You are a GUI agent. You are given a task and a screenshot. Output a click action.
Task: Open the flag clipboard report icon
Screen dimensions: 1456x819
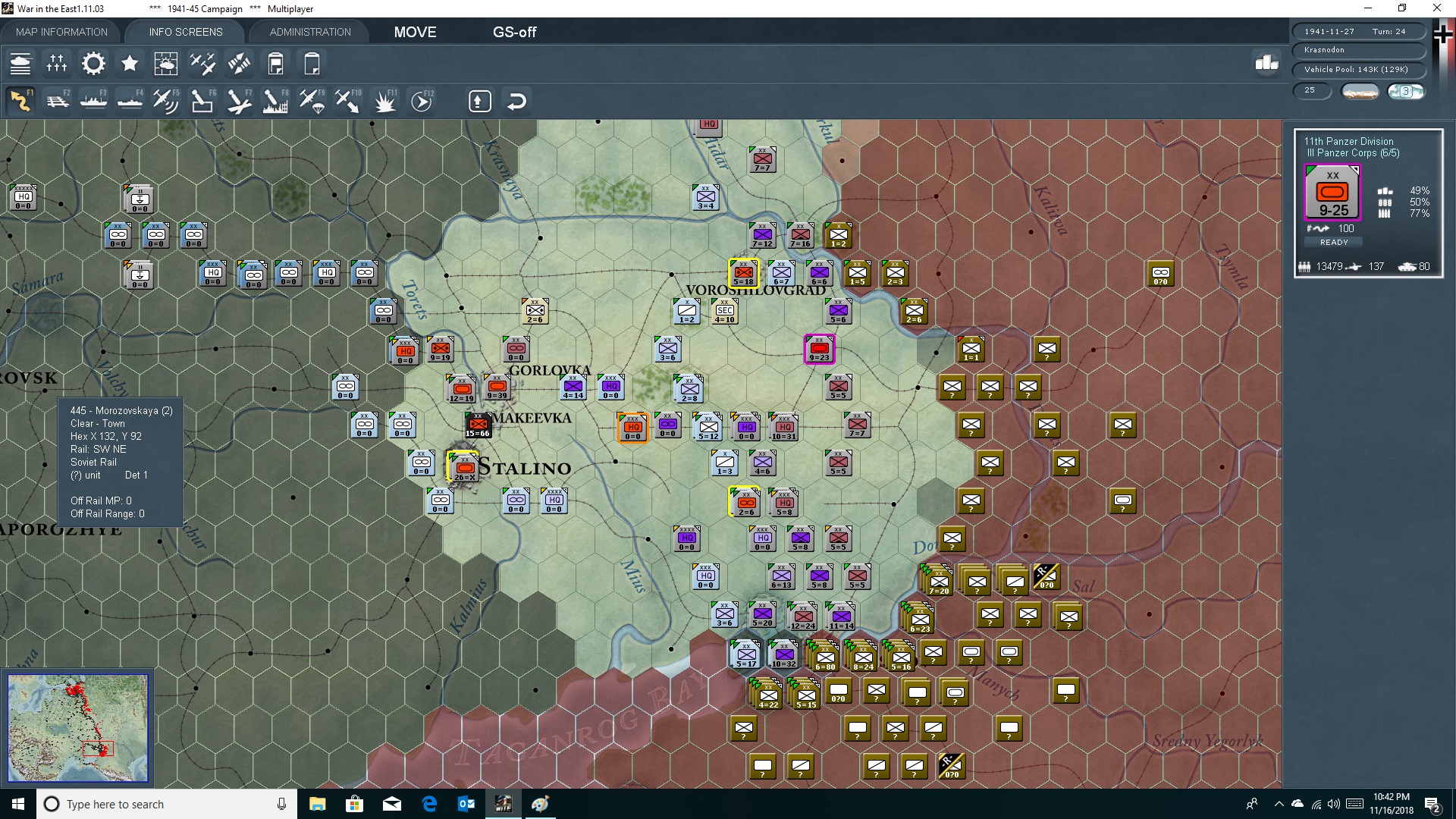pos(275,64)
